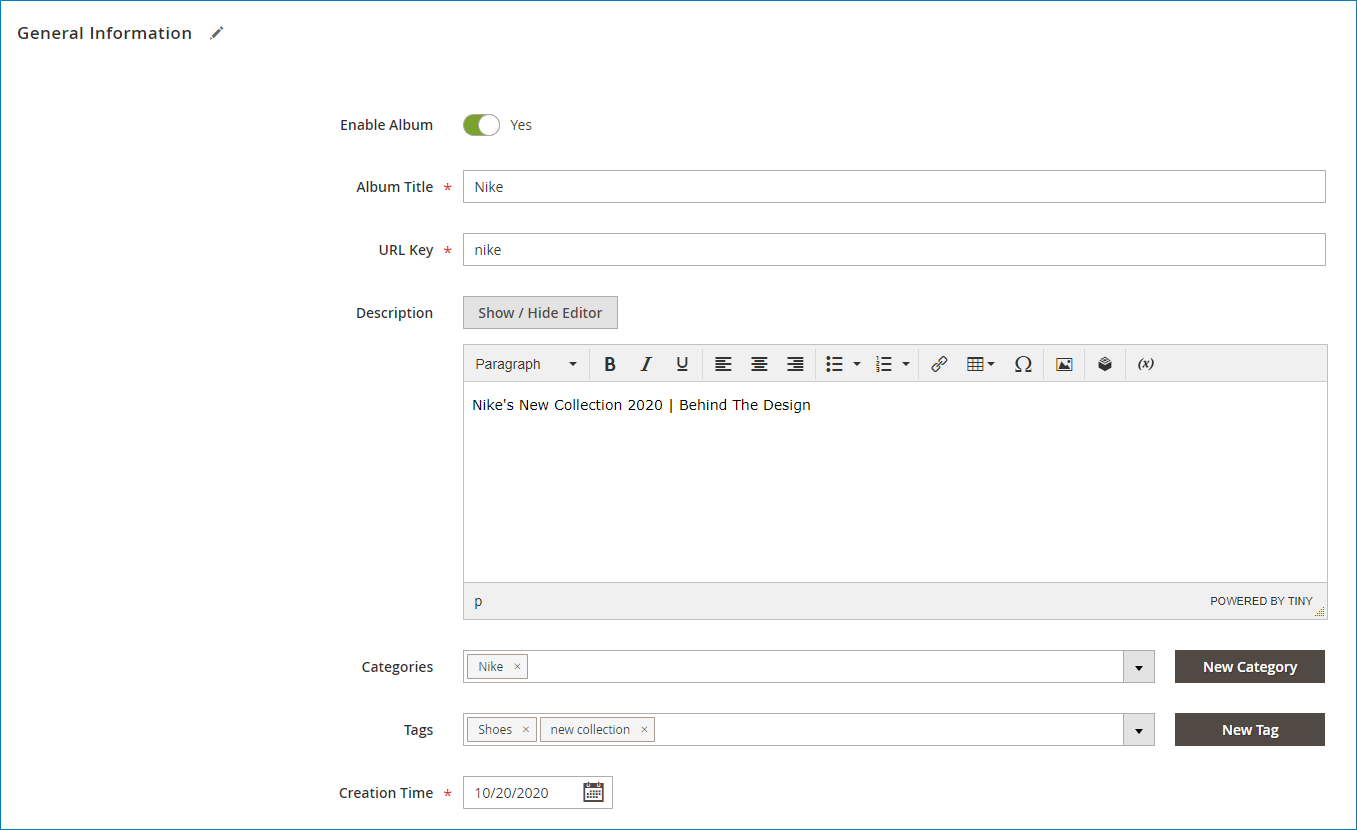Screen dimensions: 1357x830
Task: Insert an image into the description
Action: click(x=1064, y=363)
